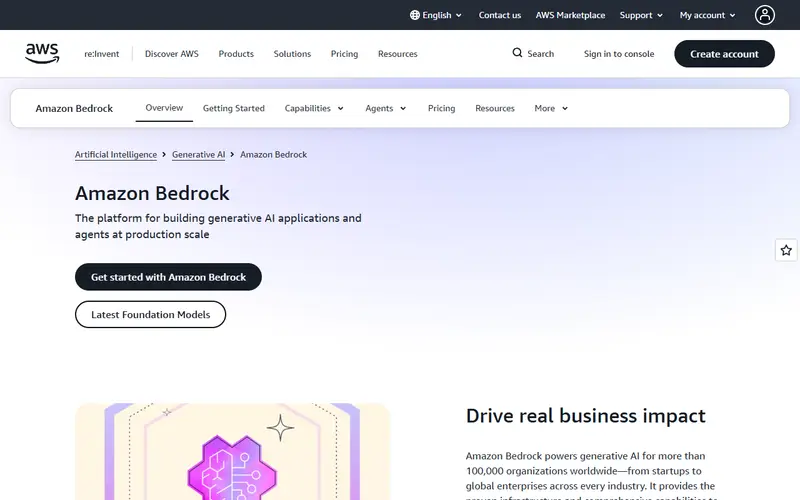This screenshot has width=800, height=500.
Task: Select the Overview tab
Action: pos(164,108)
